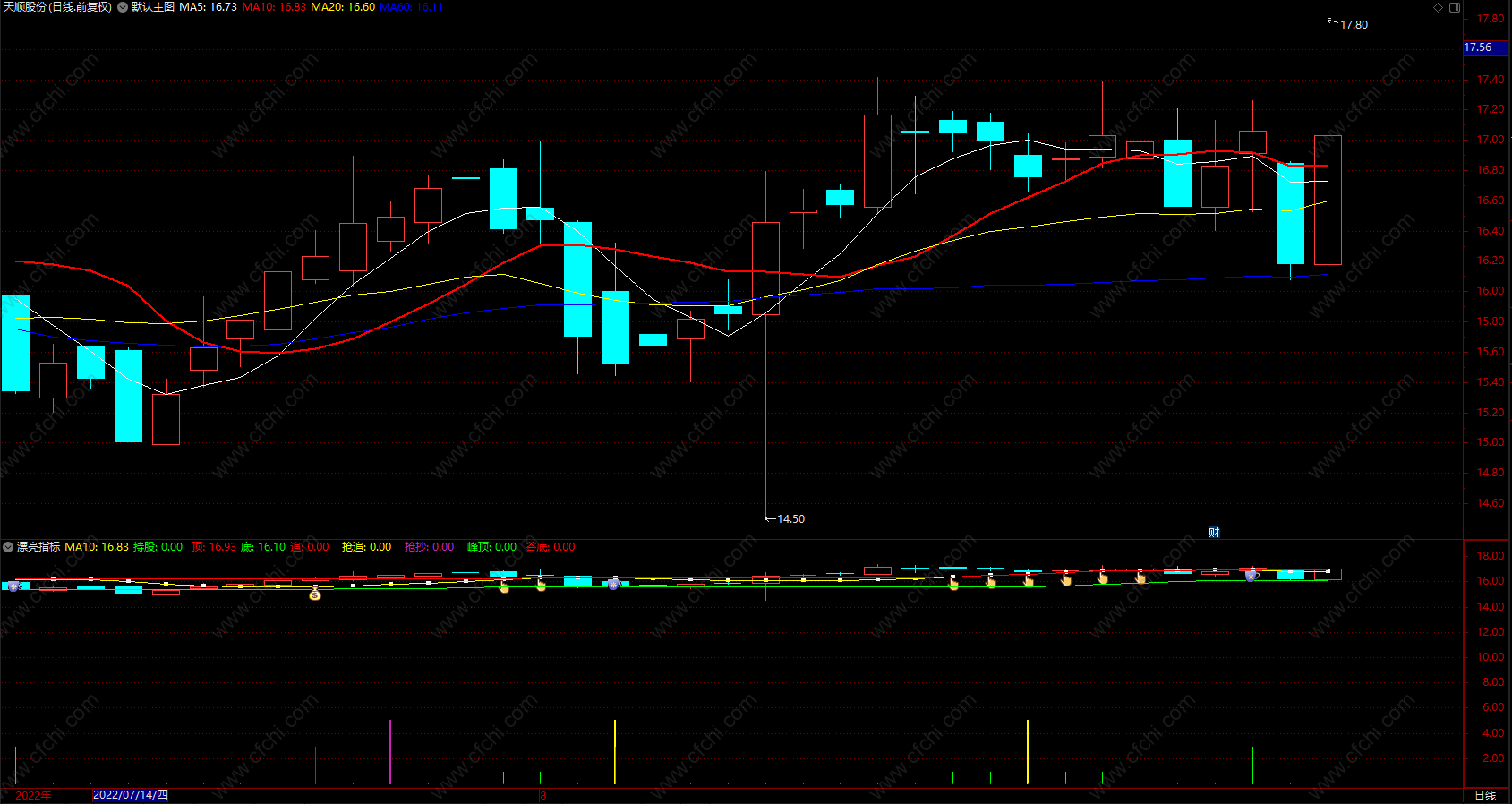Click the red 顶: 16.93 indicator value
Image resolution: width=1512 pixels, height=804 pixels.
[214, 547]
